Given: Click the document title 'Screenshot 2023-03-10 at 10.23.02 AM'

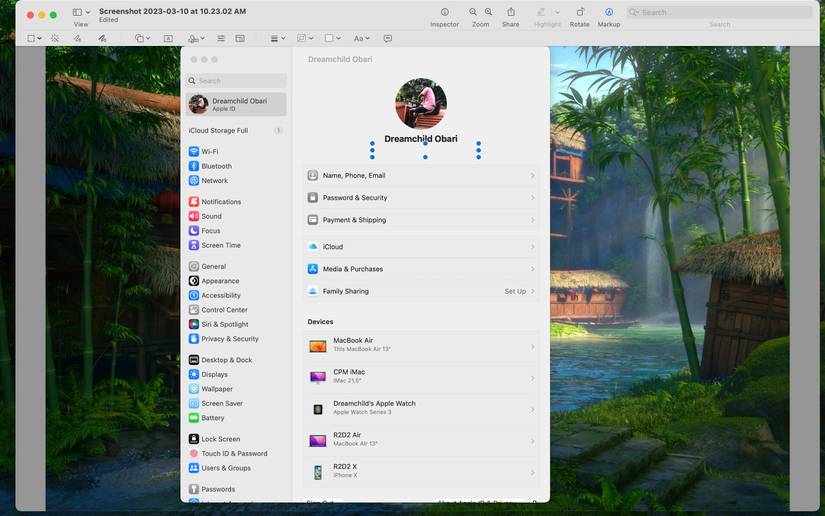Looking at the screenshot, I should (x=173, y=11).
